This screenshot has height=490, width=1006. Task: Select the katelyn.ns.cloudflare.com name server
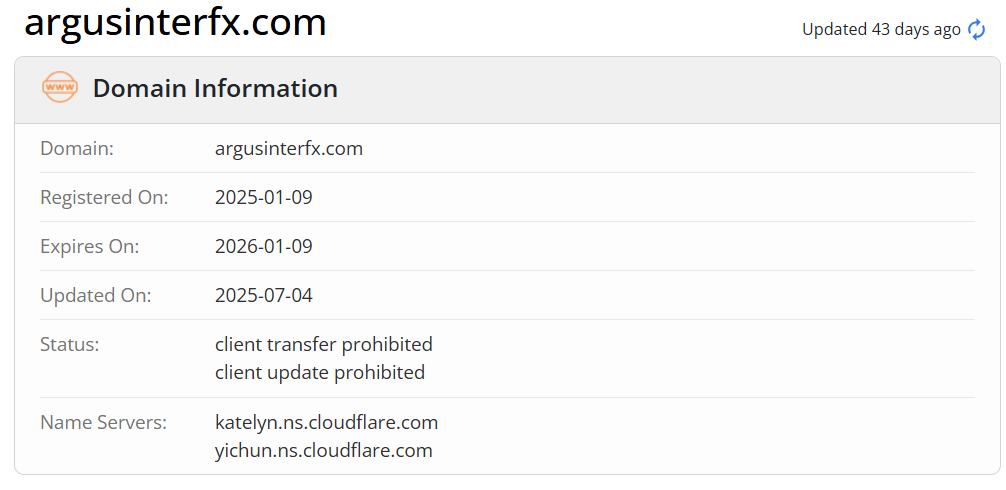(327, 422)
